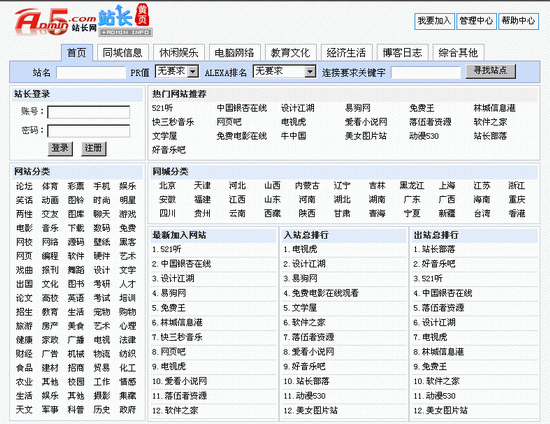Open the 博客日志 tab
Viewport: 550px width, 424px height.
[402, 53]
